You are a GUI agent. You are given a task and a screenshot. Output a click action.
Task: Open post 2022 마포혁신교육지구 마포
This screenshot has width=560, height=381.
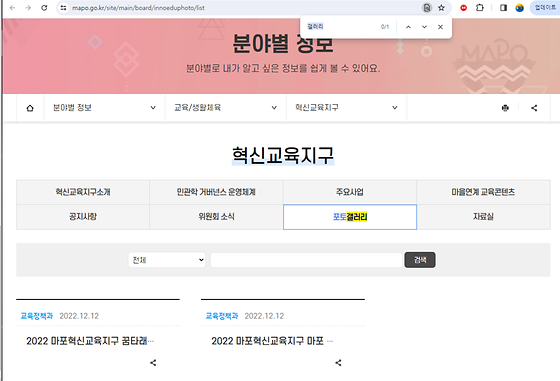pos(272,341)
